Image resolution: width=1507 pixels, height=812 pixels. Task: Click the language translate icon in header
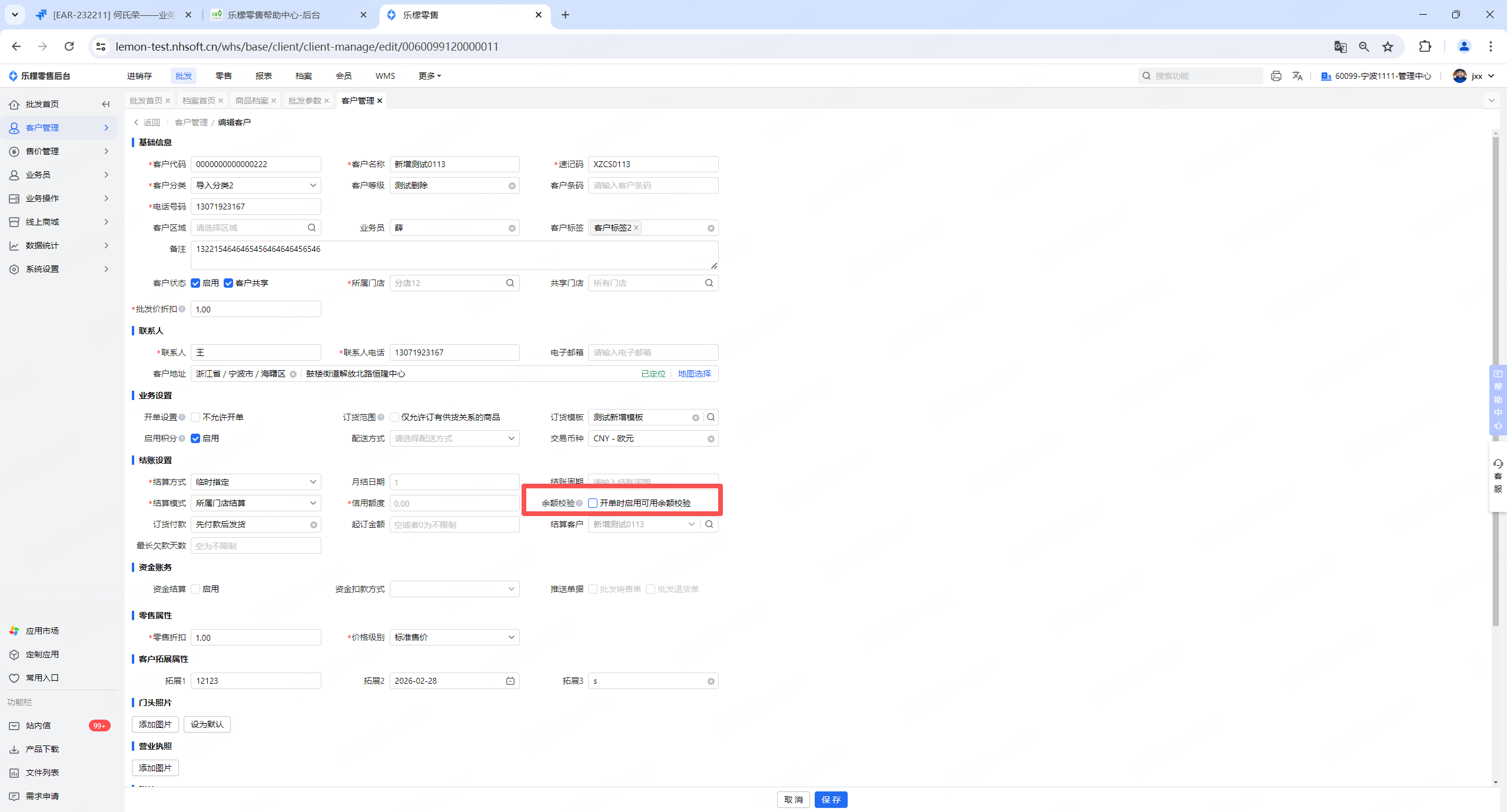(x=1297, y=76)
